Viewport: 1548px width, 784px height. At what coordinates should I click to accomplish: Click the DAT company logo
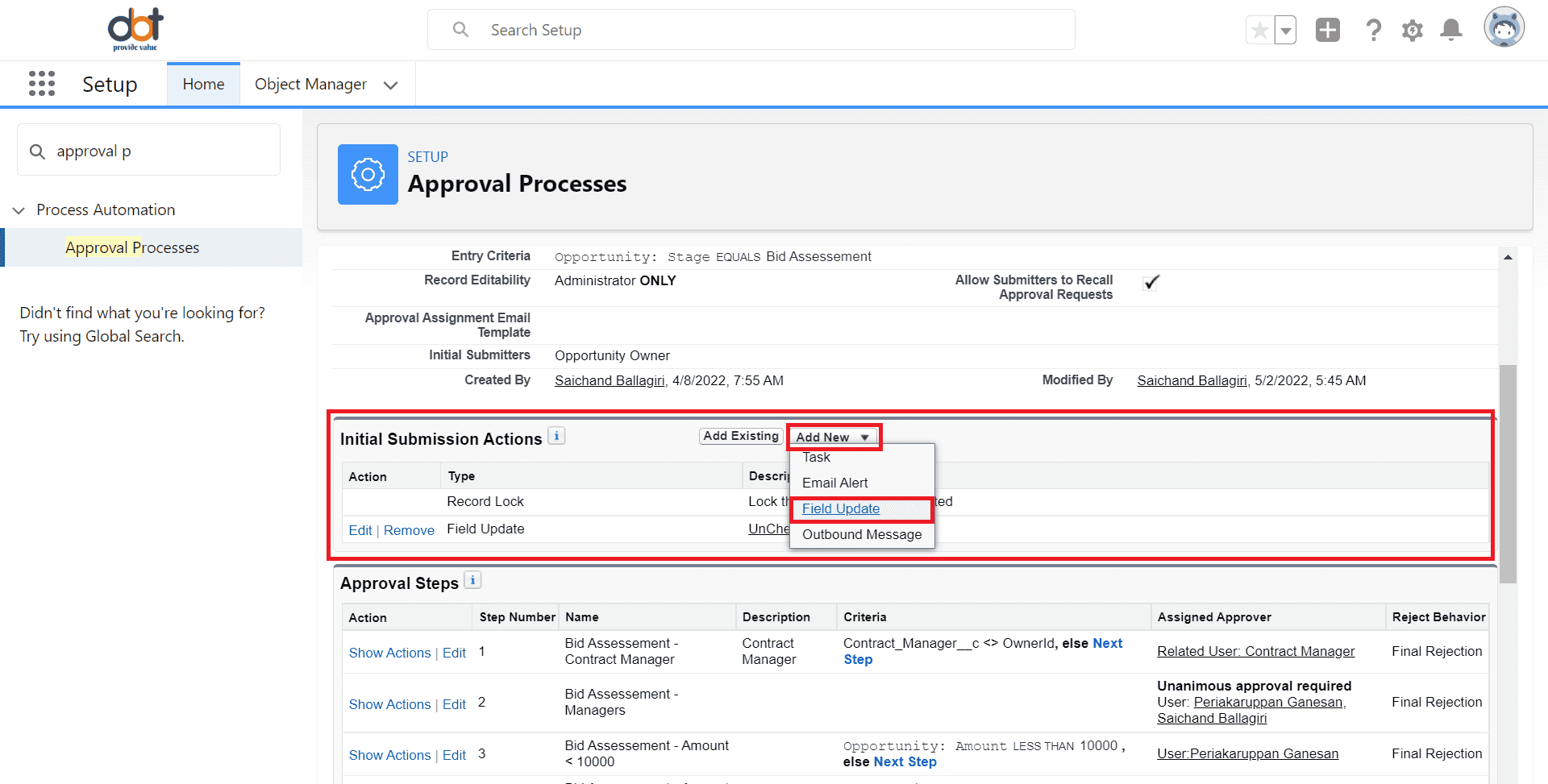click(x=135, y=30)
